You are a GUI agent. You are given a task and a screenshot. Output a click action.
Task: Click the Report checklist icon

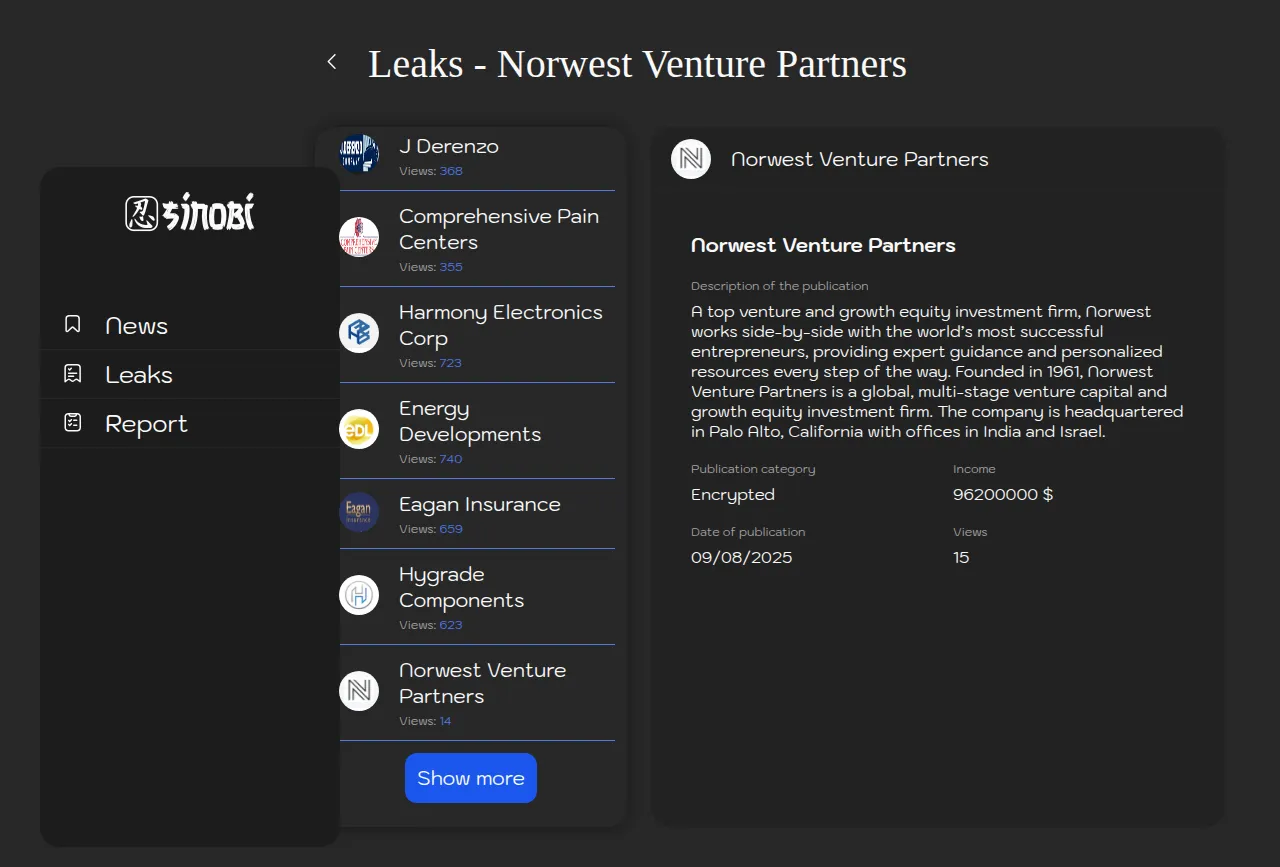pyautogui.click(x=73, y=423)
